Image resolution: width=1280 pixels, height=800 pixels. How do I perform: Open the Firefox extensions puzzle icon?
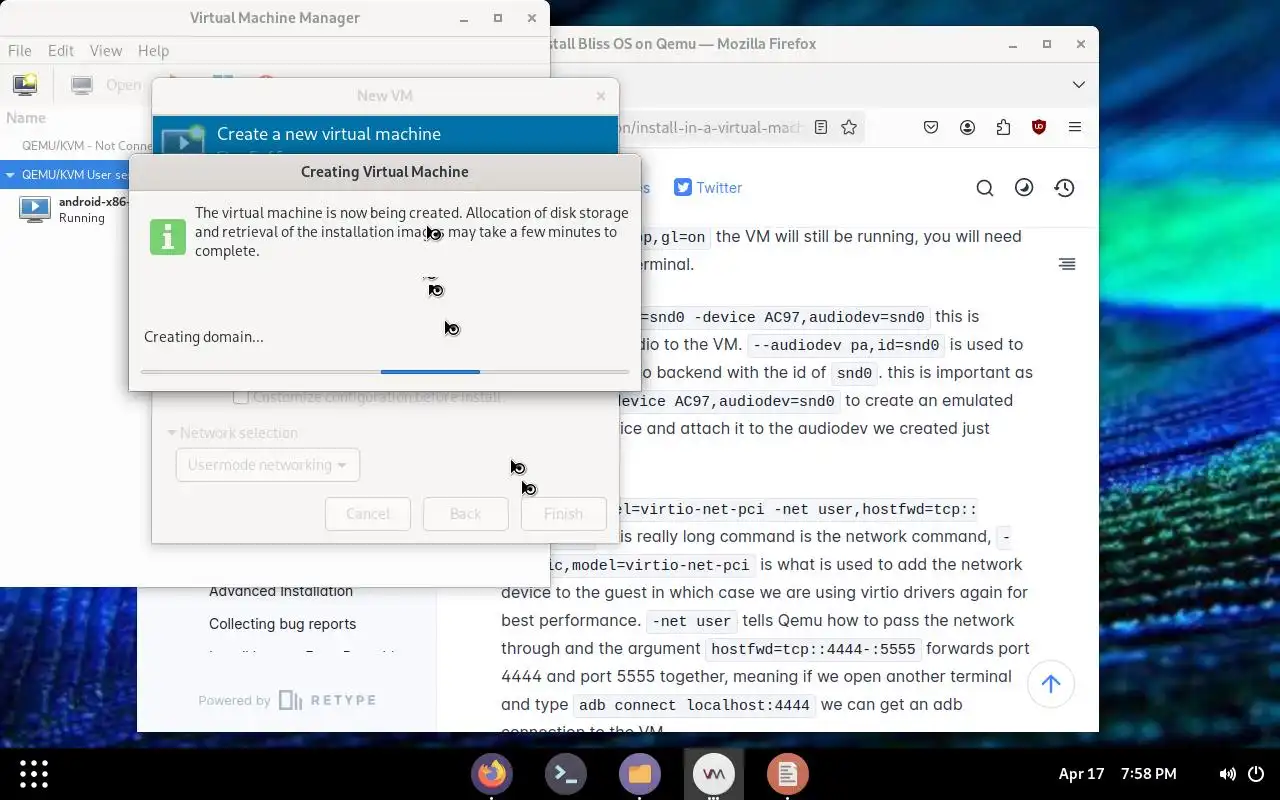pyautogui.click(x=1003, y=127)
